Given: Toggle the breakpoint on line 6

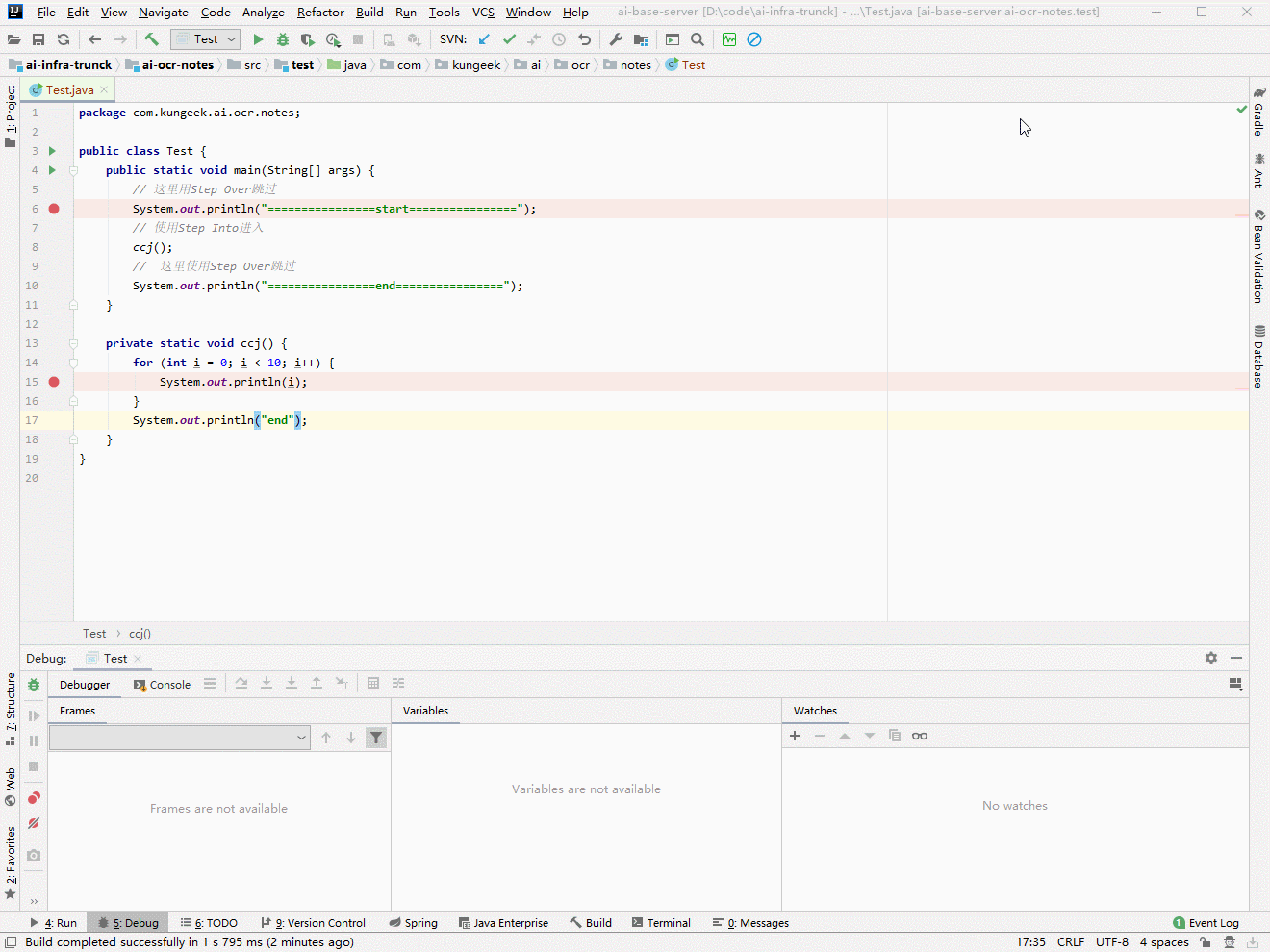Looking at the screenshot, I should [54, 209].
